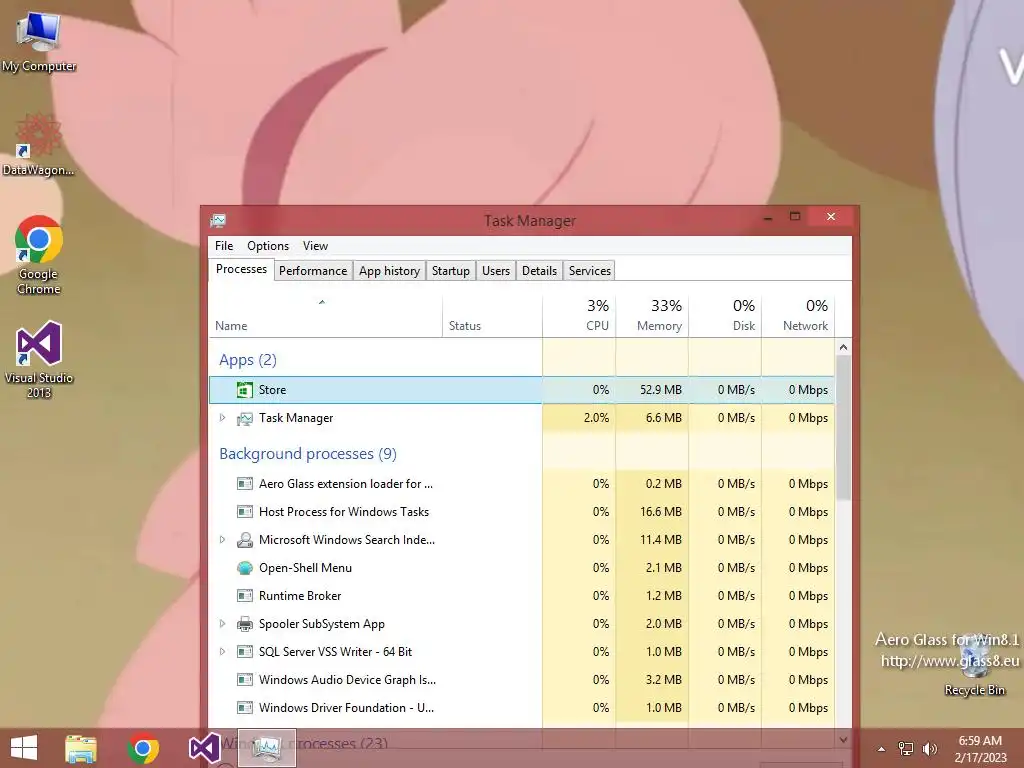Click the Task Manager process row icon

tap(244, 418)
